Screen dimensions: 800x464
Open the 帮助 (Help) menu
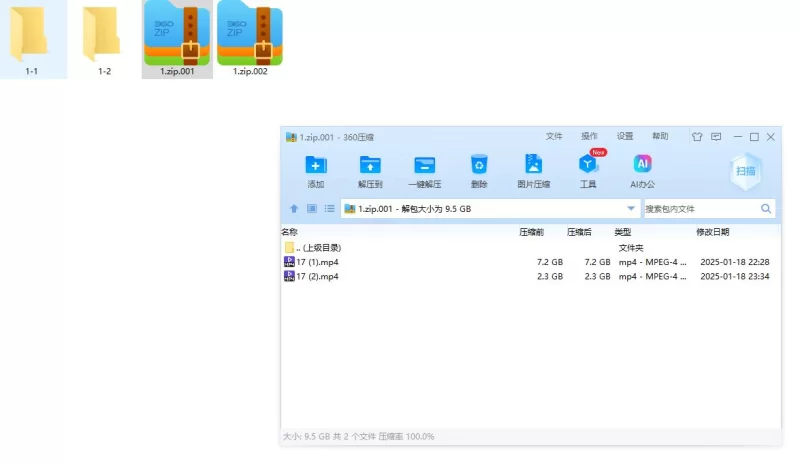660,137
